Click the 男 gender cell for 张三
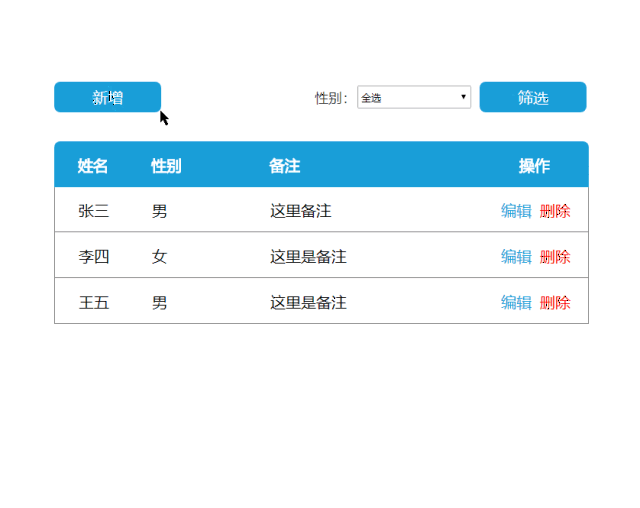This screenshot has width=640, height=508. point(159,211)
